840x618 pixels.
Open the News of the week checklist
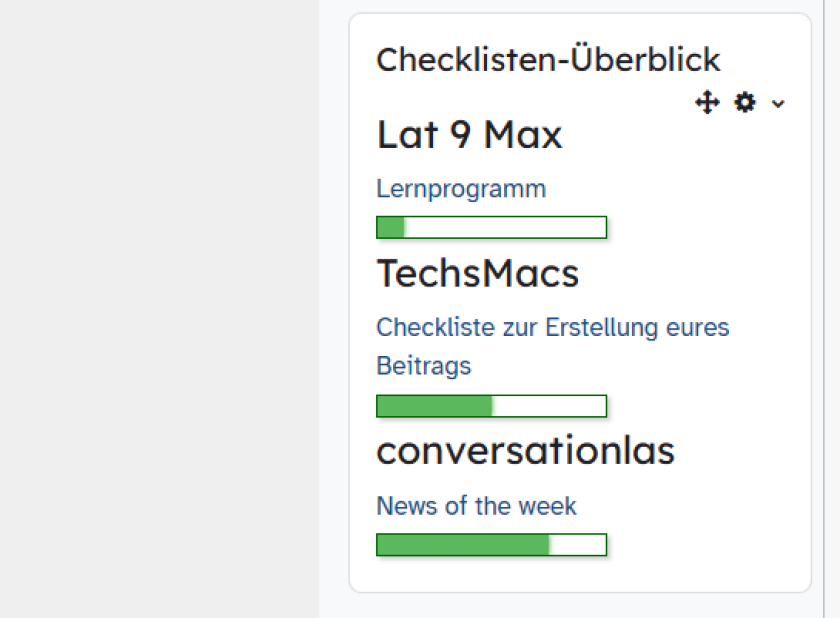(x=476, y=506)
